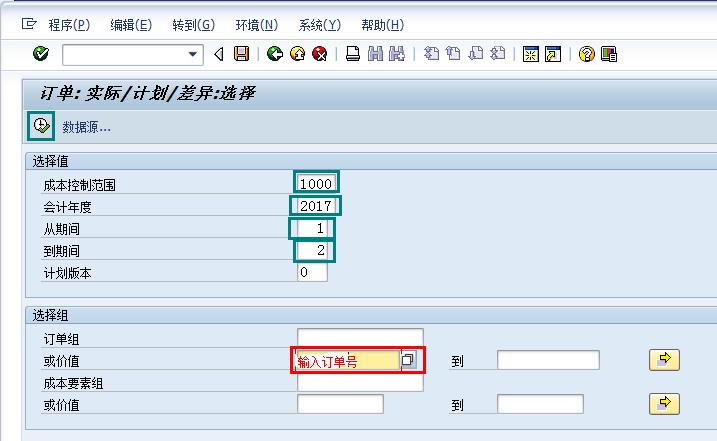Click the Print icon in the toolbar
This screenshot has width=717, height=441.
point(353,54)
